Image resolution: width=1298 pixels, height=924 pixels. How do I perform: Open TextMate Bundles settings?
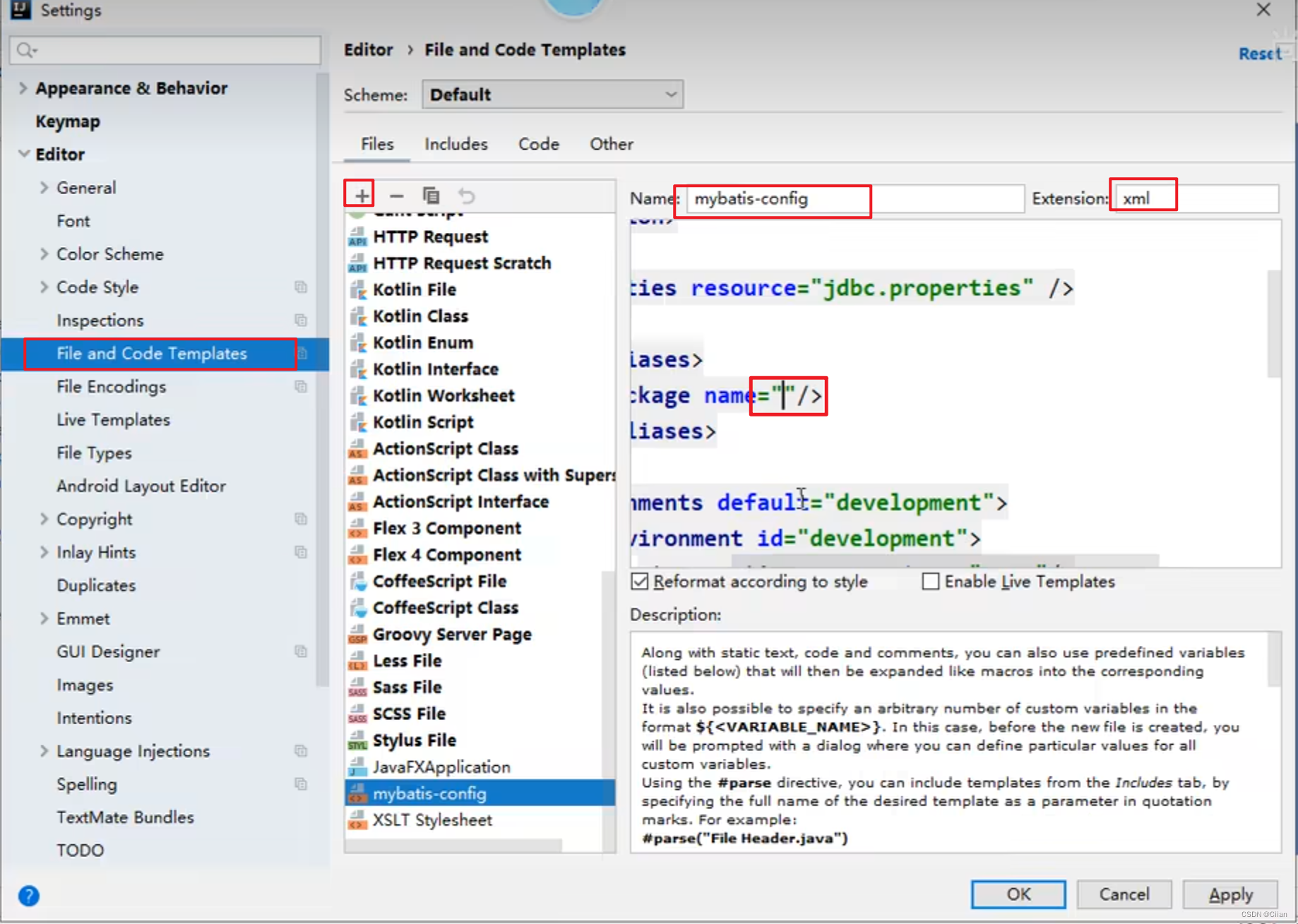point(125,817)
